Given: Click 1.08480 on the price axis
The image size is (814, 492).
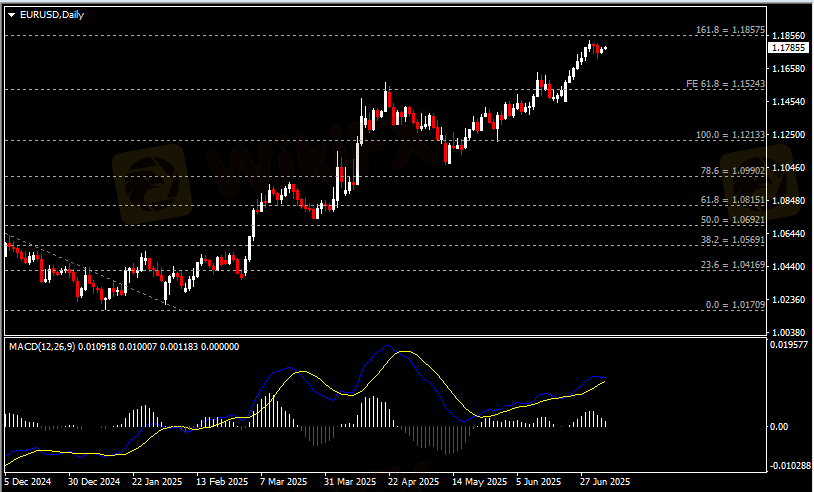Looking at the screenshot, I should coord(789,200).
